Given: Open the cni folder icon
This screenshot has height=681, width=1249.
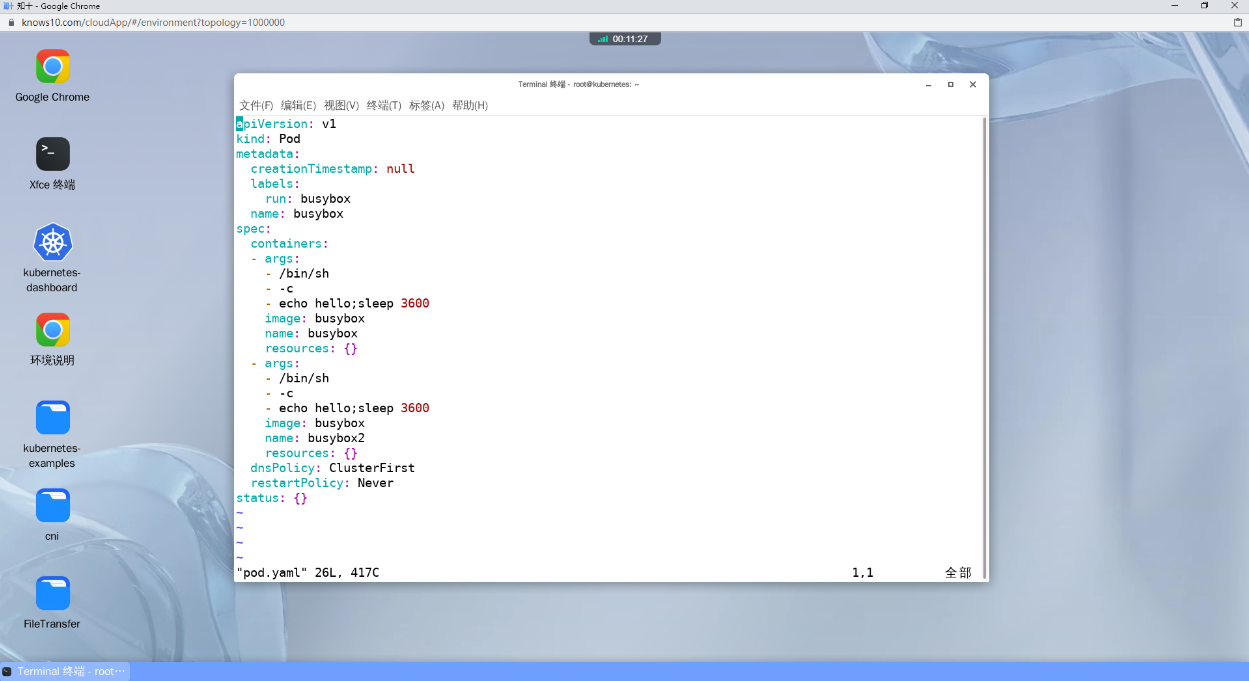Looking at the screenshot, I should (x=52, y=514).
